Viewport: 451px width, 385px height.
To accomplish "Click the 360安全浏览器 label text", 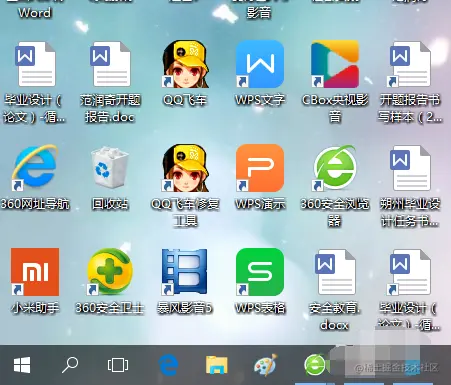I will (x=335, y=212).
